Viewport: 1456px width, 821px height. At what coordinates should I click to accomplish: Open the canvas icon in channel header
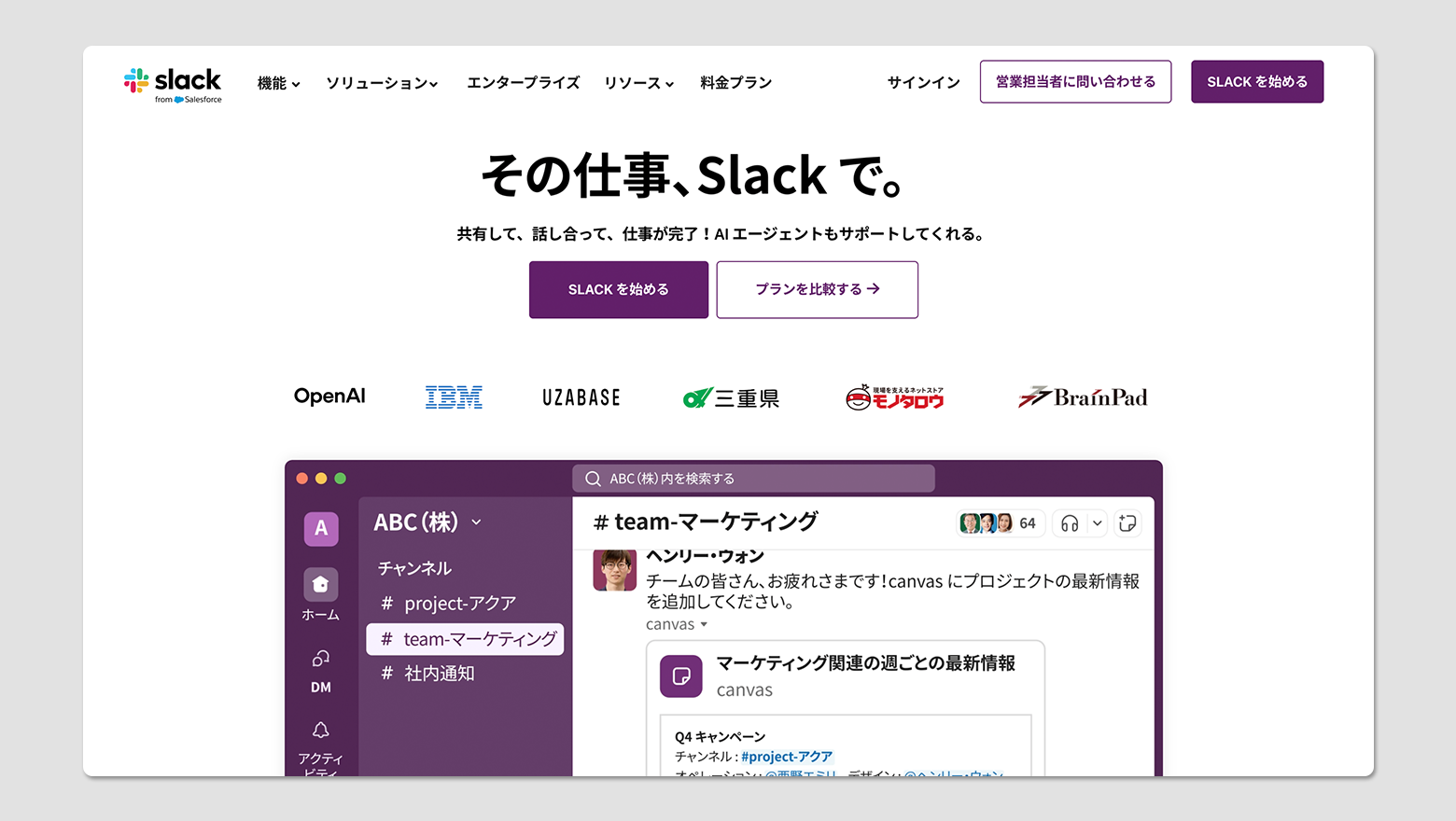click(x=1127, y=523)
